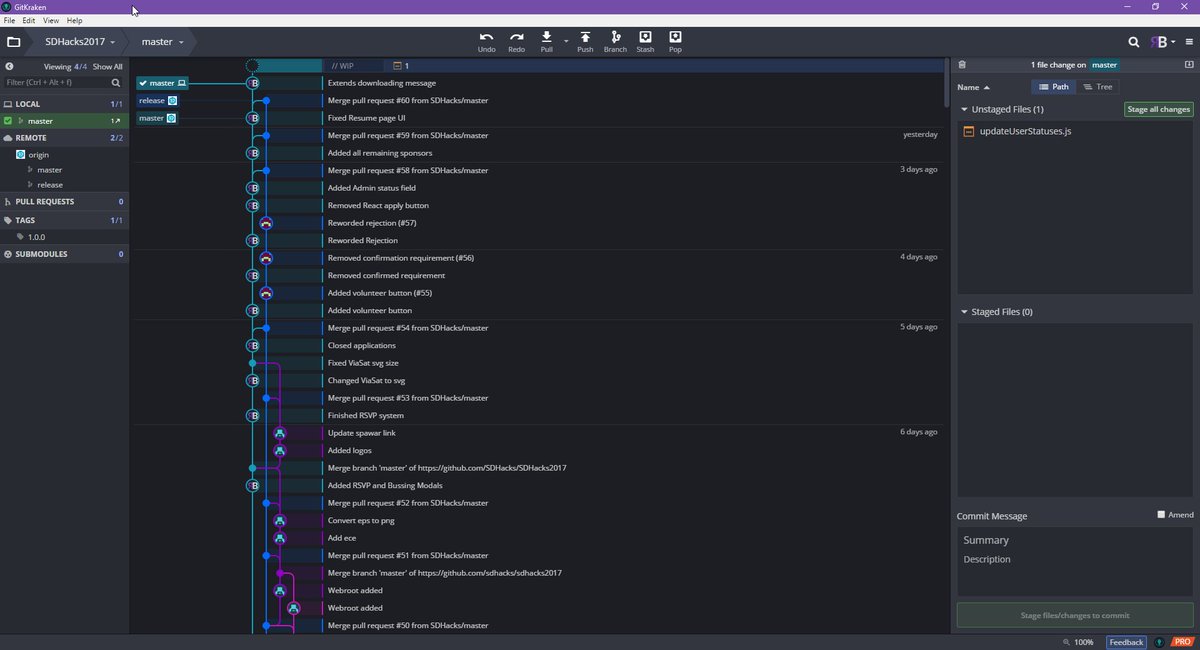Switch file view to Path
1200x650 pixels.
click(1054, 87)
